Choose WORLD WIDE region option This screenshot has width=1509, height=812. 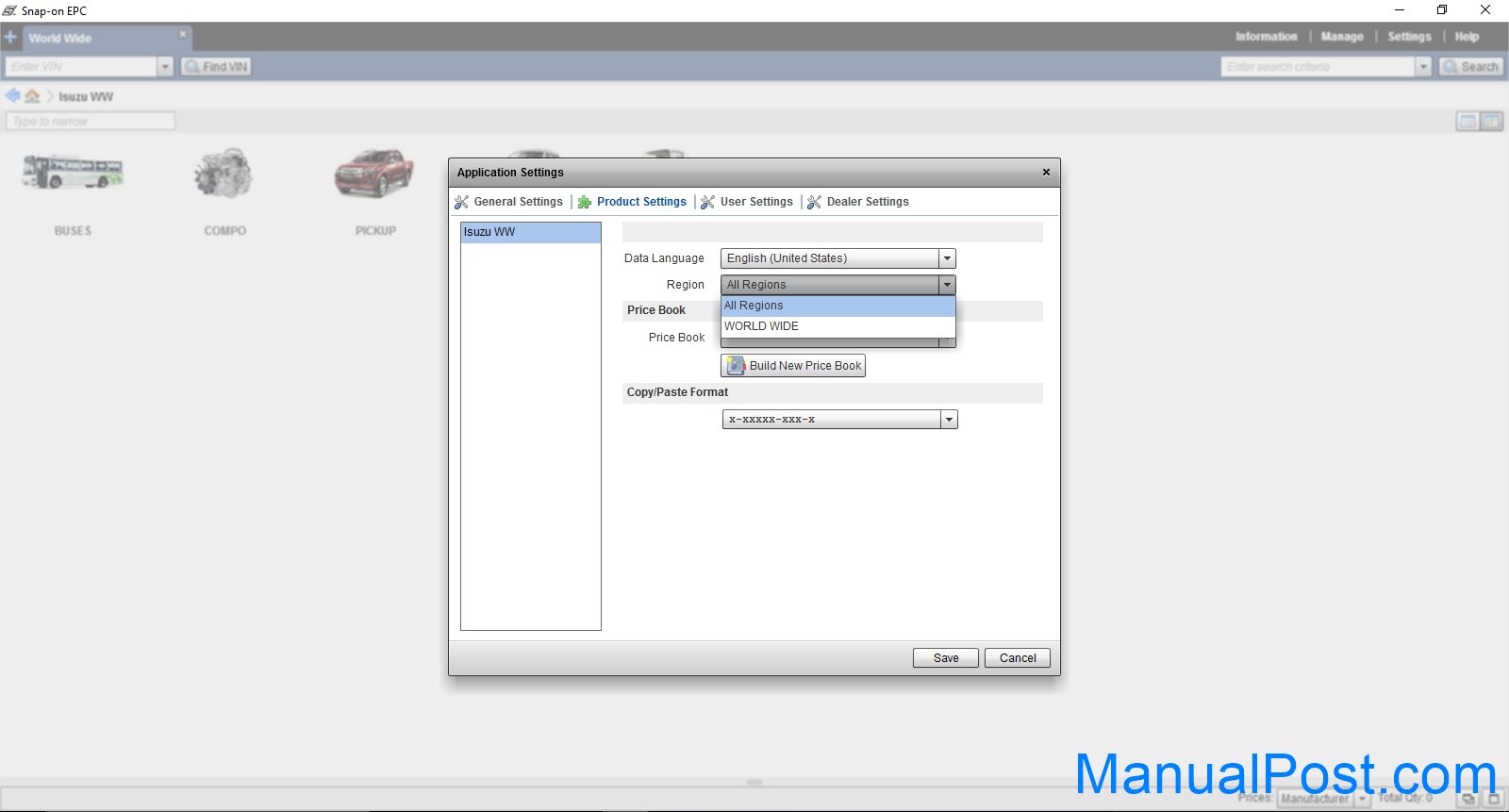tap(838, 326)
